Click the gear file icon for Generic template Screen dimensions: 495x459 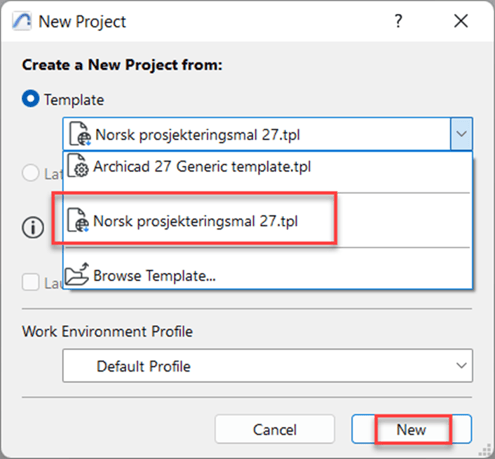point(78,166)
